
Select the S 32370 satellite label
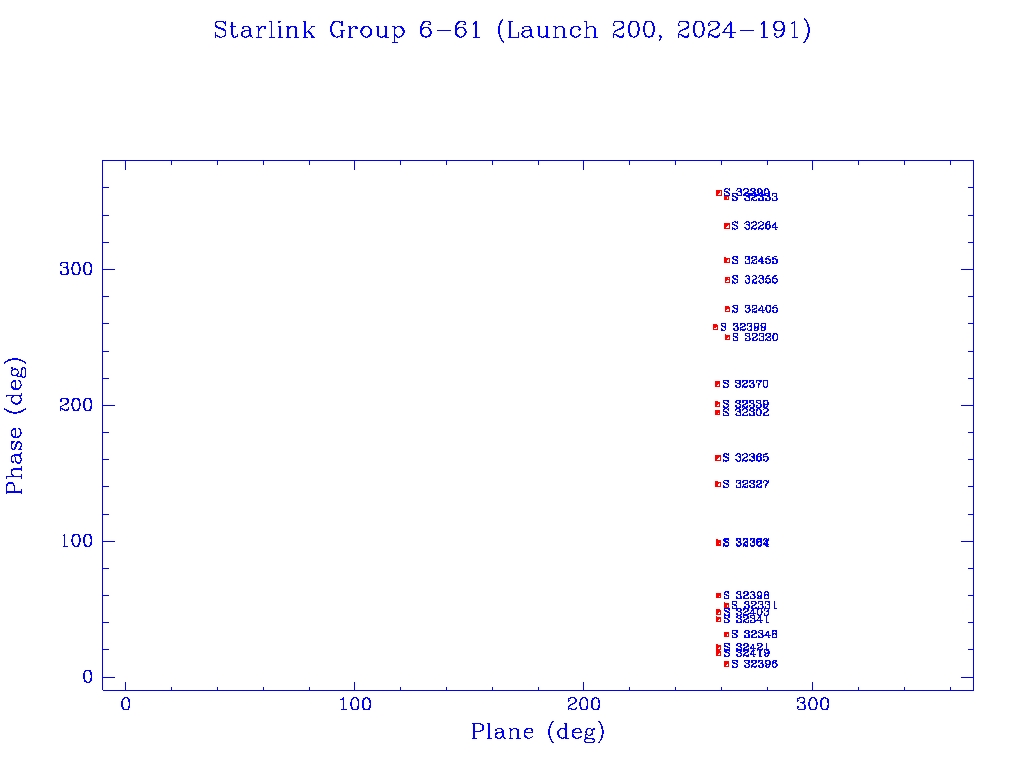click(745, 385)
